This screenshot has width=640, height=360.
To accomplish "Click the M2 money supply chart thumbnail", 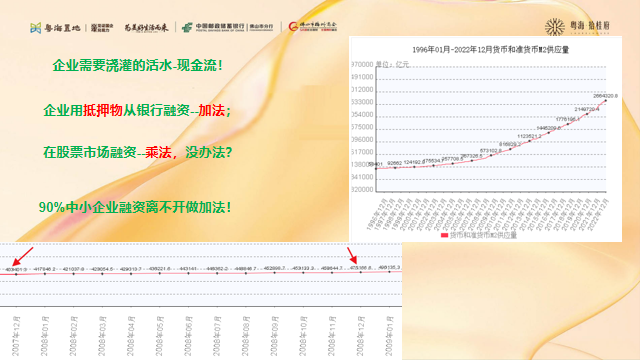I will (486, 139).
